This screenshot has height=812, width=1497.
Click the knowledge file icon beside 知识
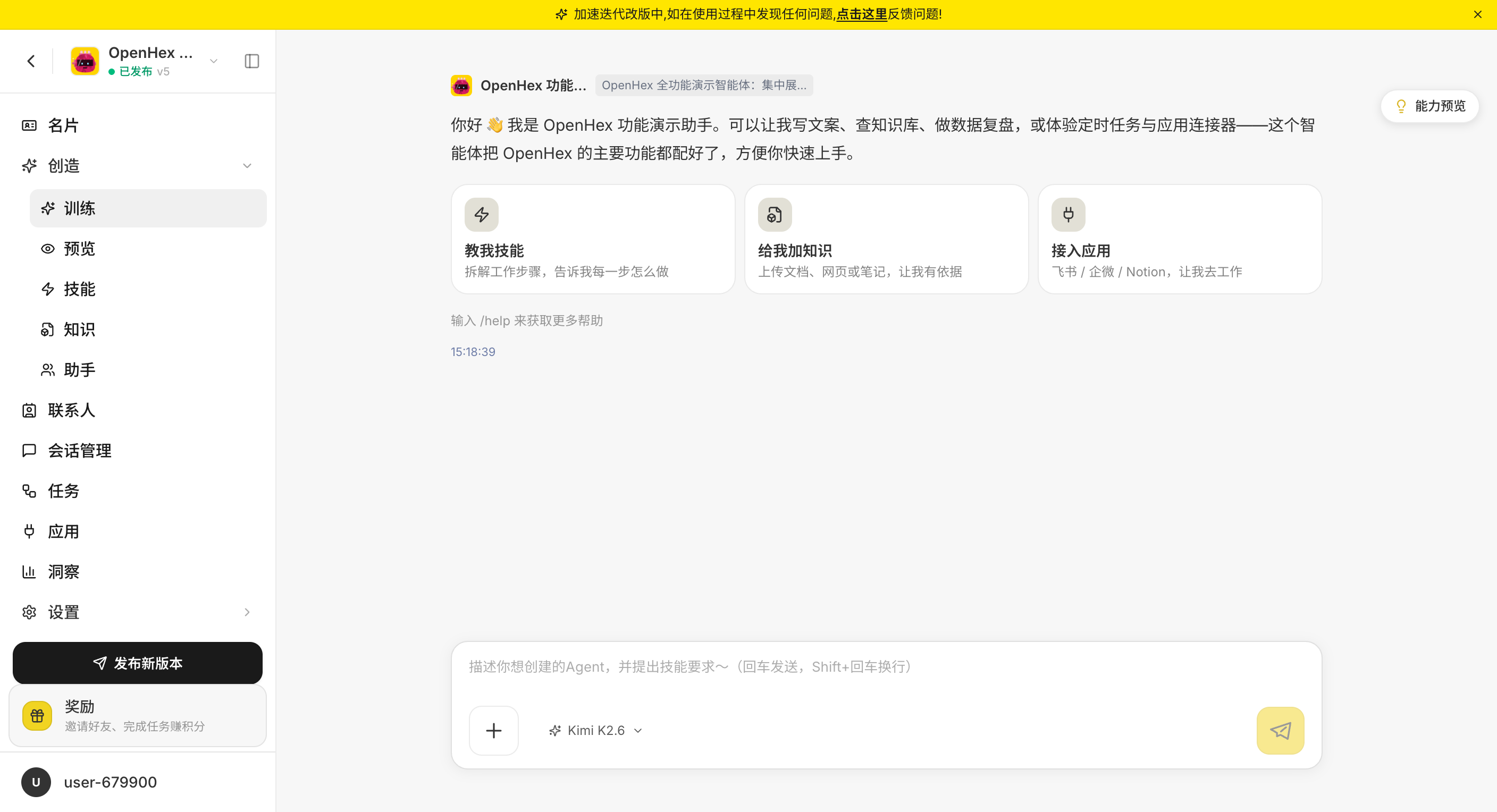pos(48,329)
